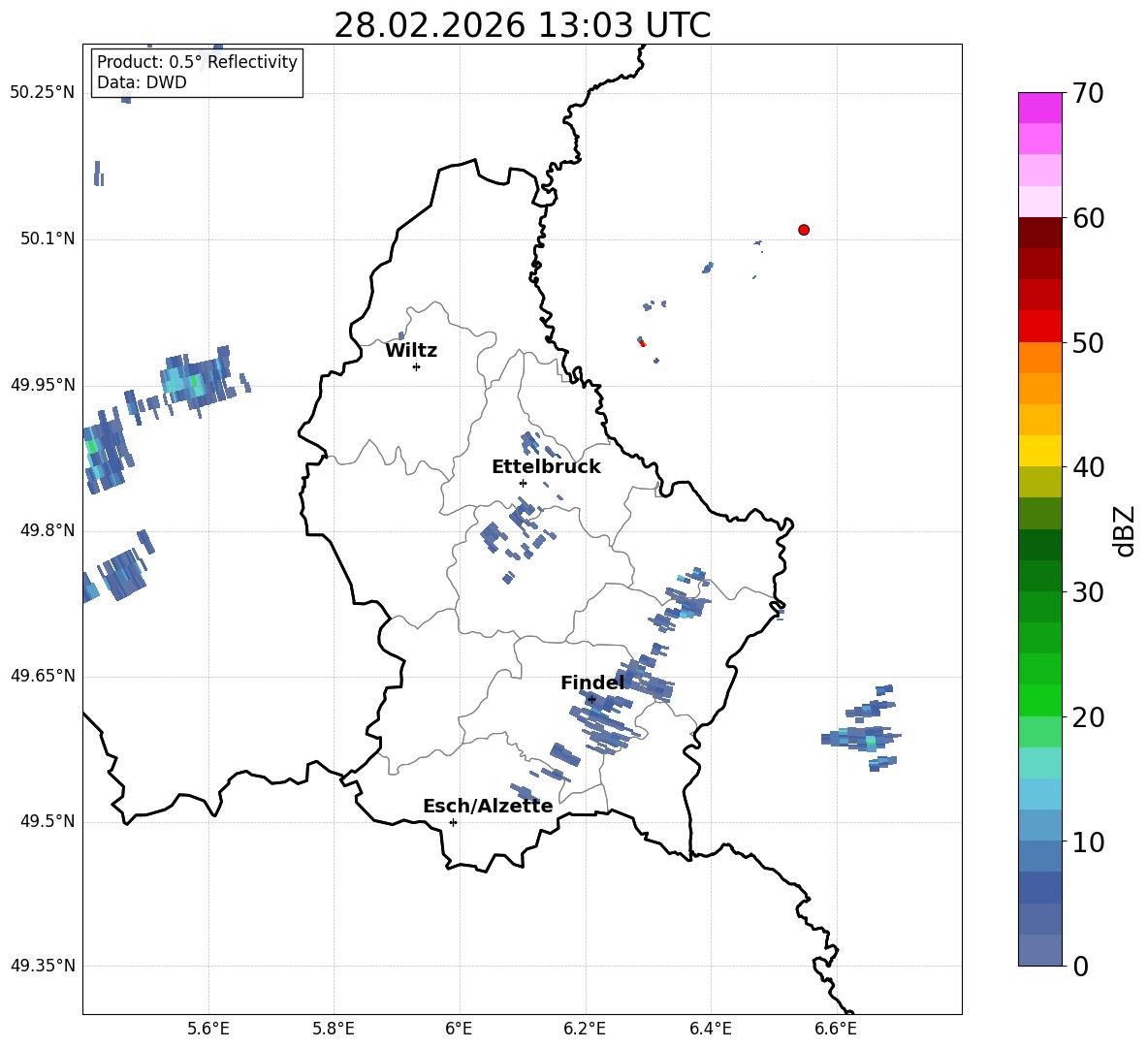Click the 50.1°N latitude label
This screenshot has height=1048, width=1148.
tap(48, 238)
